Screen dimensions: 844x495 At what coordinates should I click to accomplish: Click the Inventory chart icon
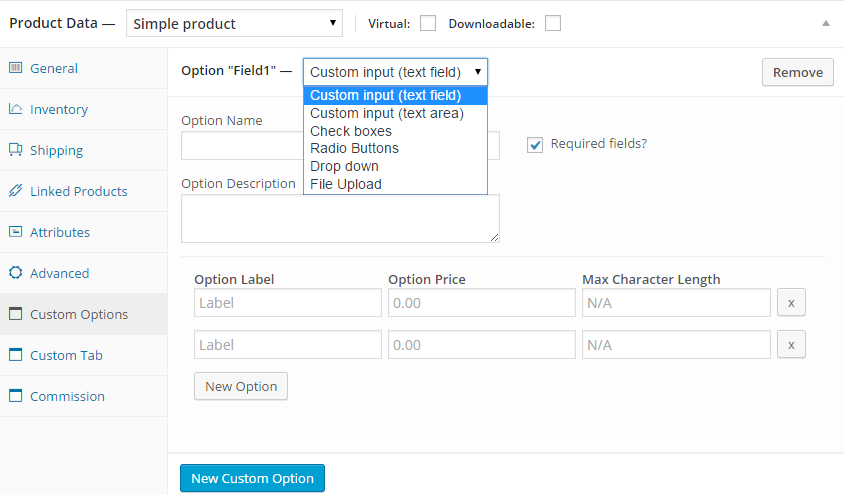(16, 109)
